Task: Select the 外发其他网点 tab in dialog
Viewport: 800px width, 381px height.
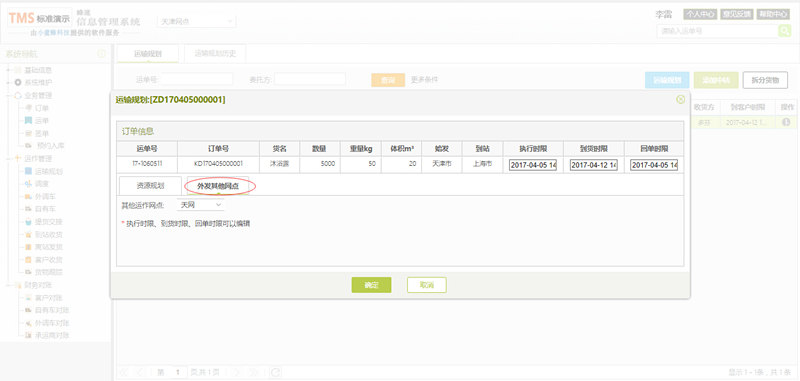Action: pyautogui.click(x=218, y=186)
